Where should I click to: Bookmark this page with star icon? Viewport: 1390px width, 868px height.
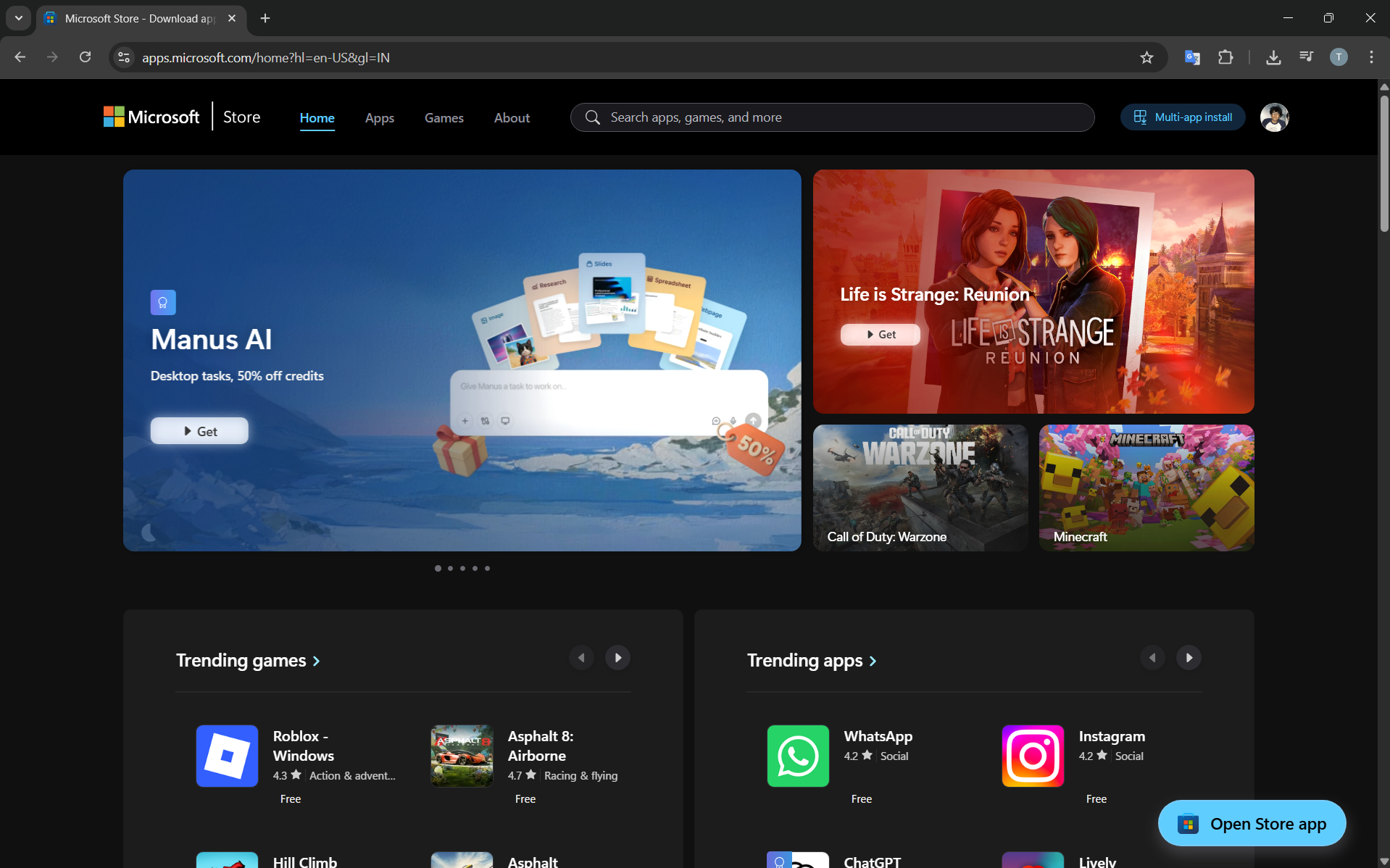tap(1146, 57)
